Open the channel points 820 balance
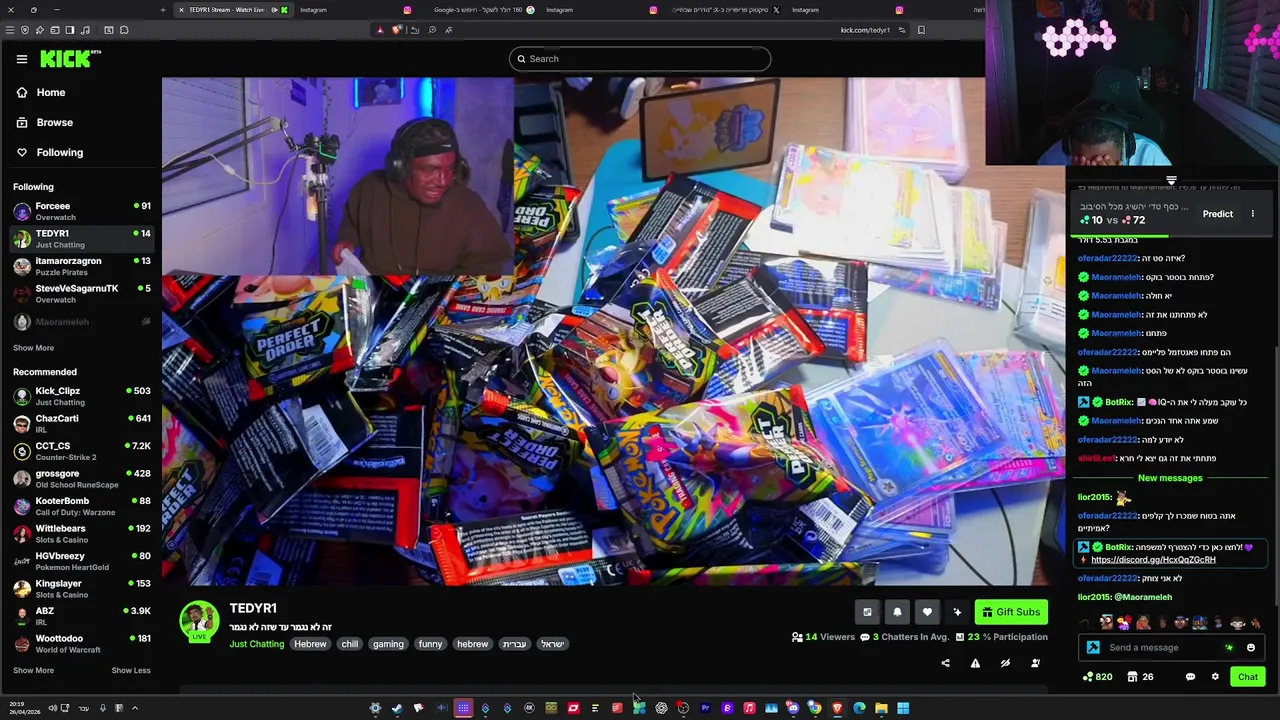Screen dimensions: 1280x720 pyautogui.click(x=1097, y=677)
